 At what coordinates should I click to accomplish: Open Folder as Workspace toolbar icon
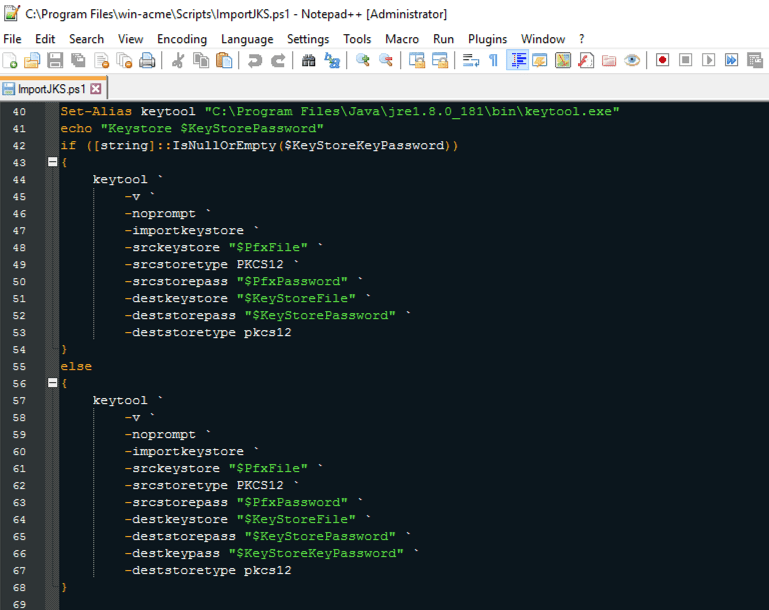pos(609,60)
